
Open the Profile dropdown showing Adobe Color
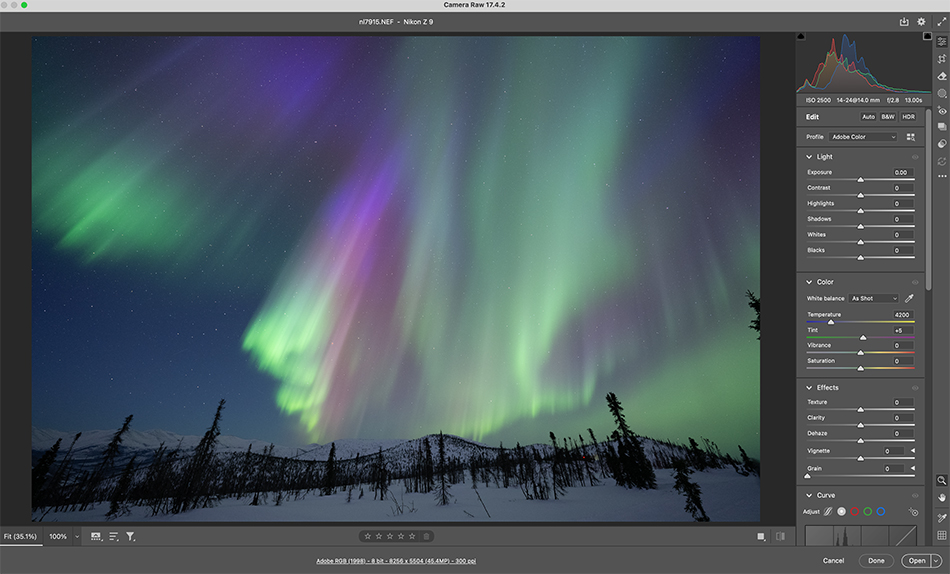[x=864, y=137]
